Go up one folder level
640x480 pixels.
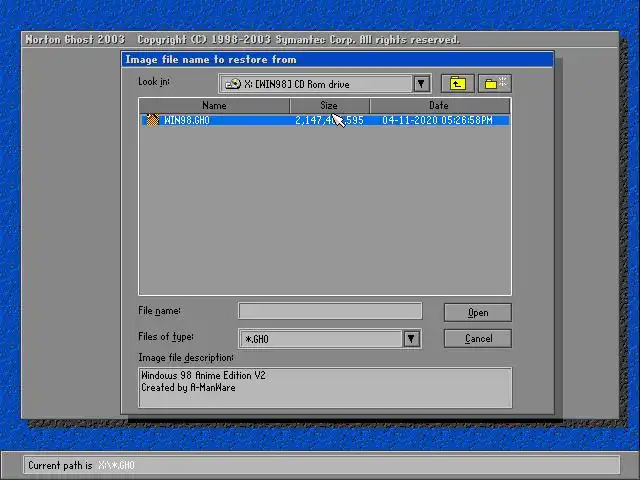pos(458,84)
